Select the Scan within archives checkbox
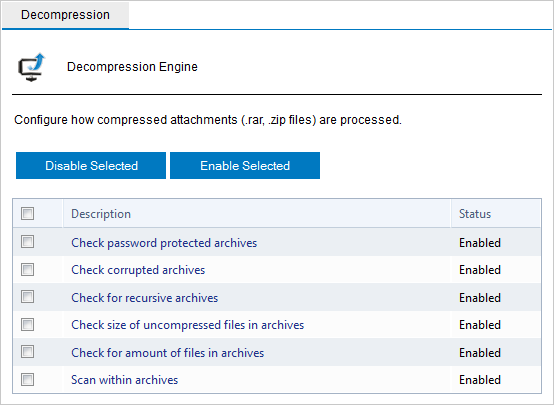554x405 pixels. (28, 380)
